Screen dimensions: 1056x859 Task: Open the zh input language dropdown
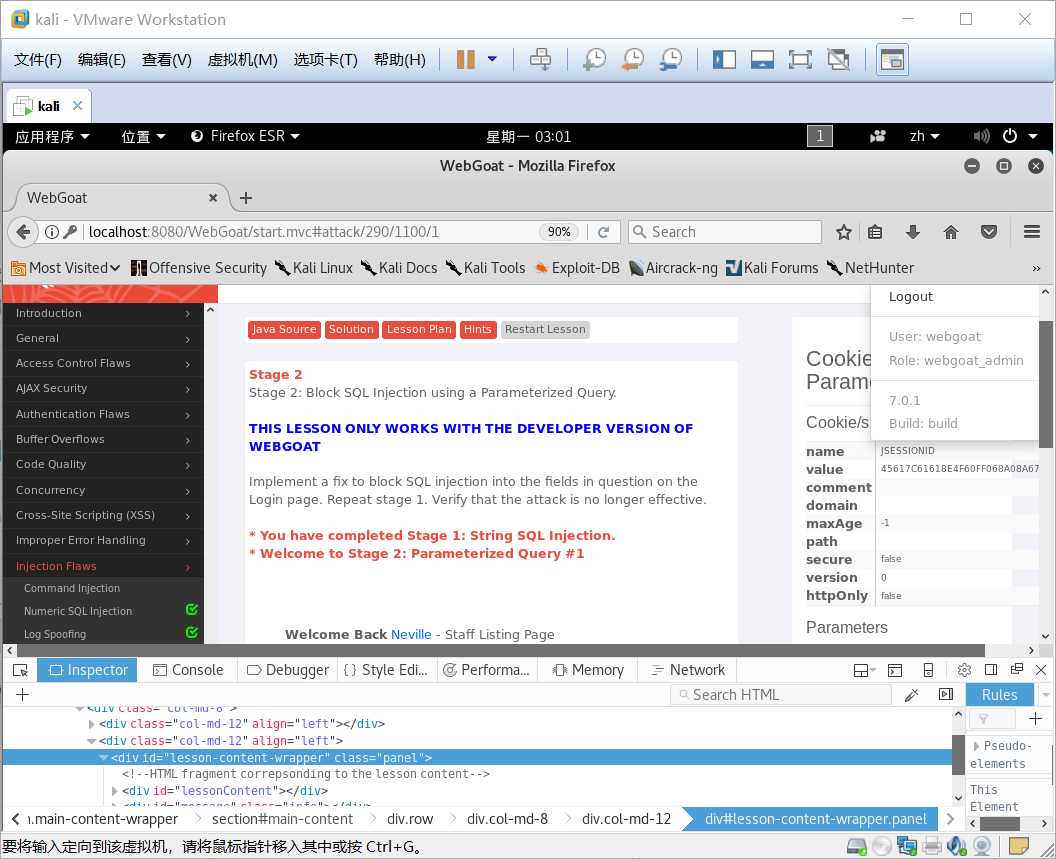pyautogui.click(x=924, y=136)
